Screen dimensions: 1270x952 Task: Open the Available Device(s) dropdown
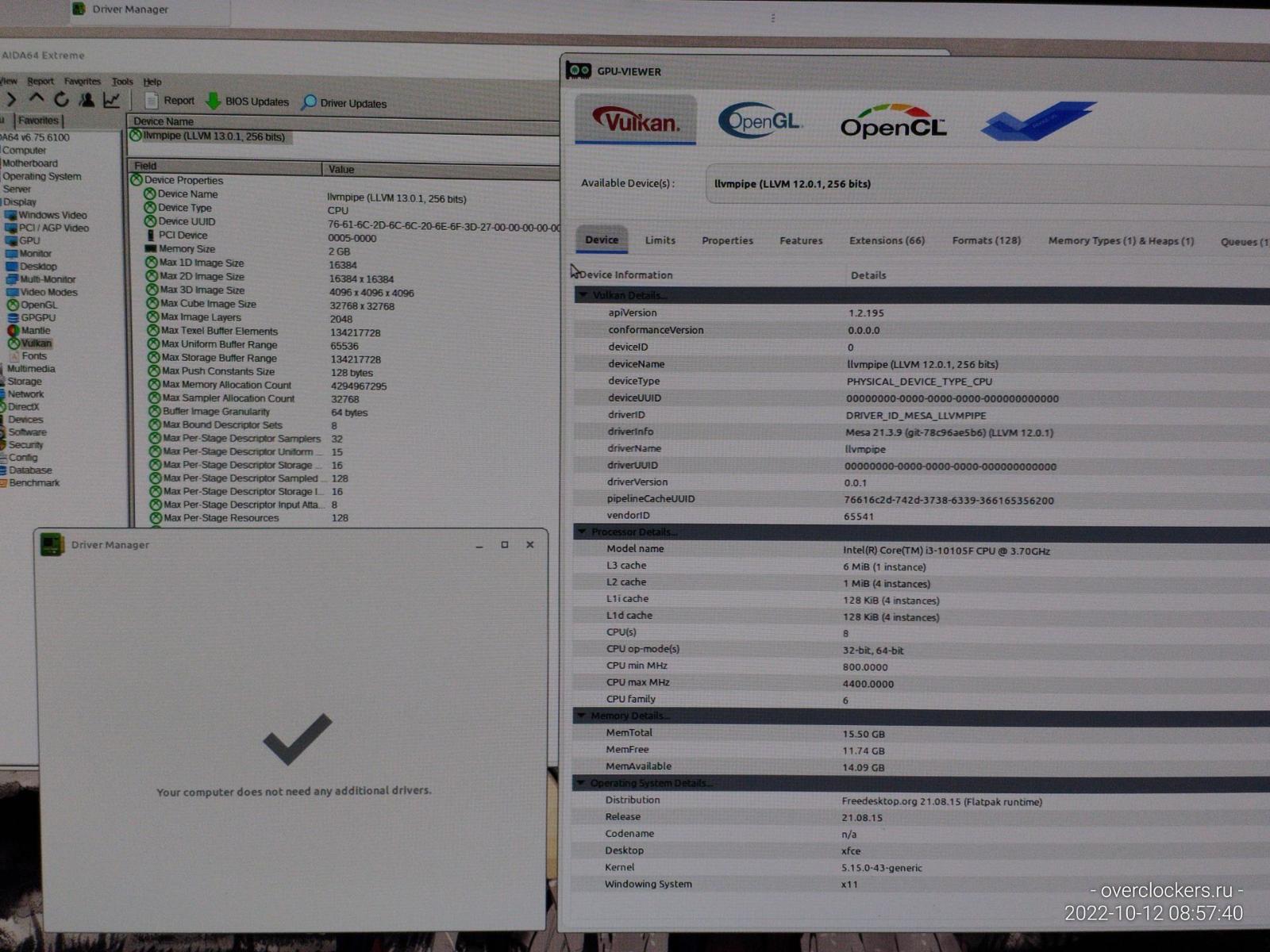tap(987, 184)
